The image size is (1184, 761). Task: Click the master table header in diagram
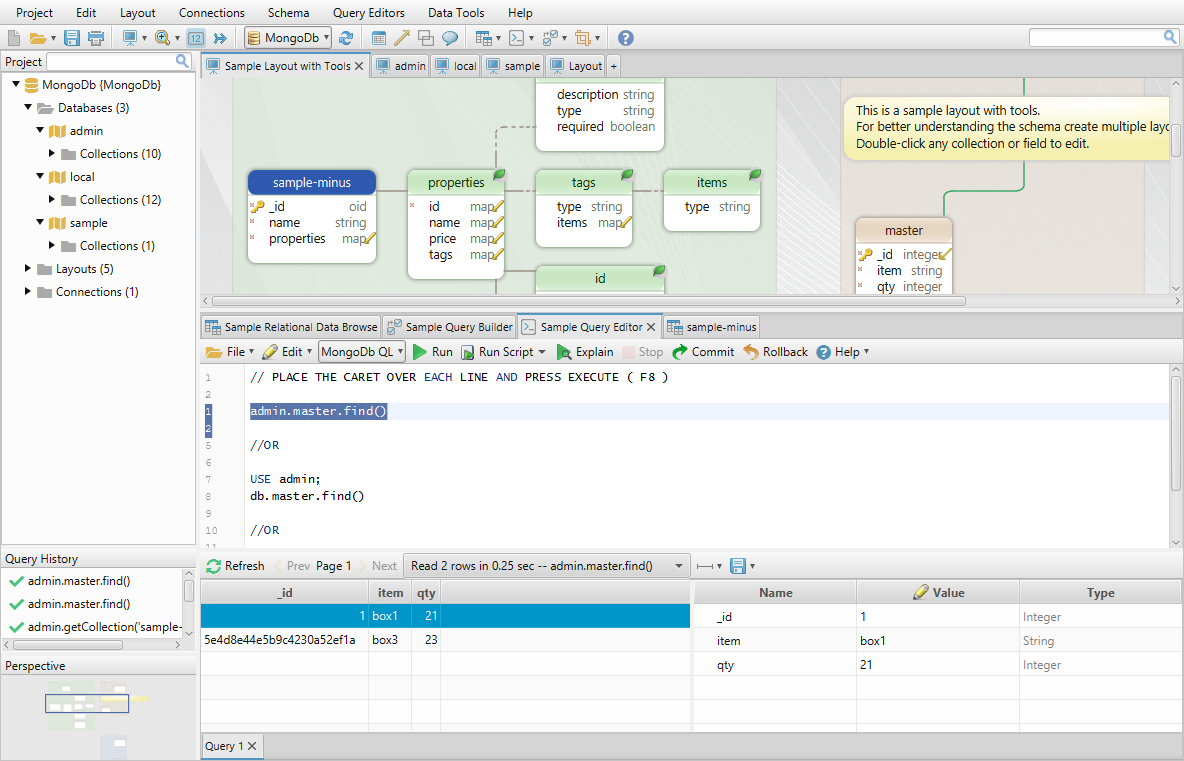[904, 230]
